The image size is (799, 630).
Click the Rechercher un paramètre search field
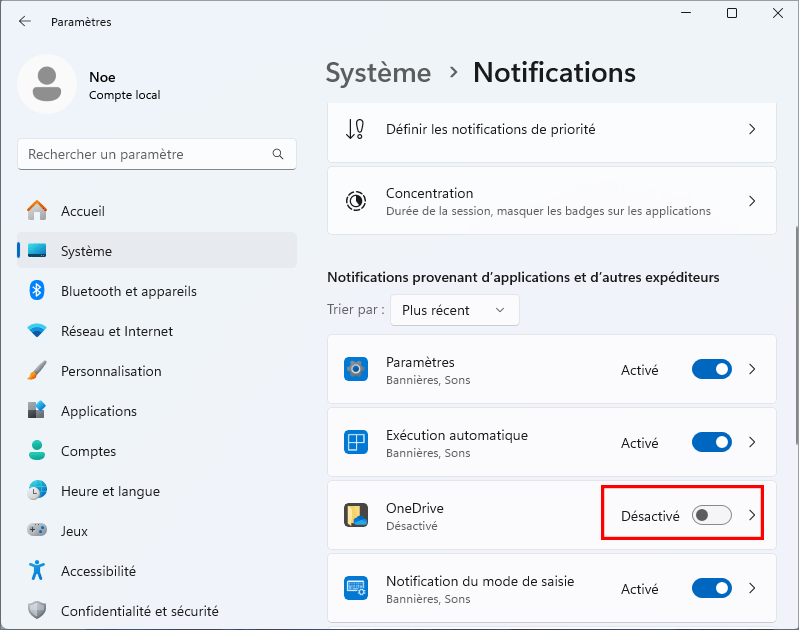[x=157, y=154]
